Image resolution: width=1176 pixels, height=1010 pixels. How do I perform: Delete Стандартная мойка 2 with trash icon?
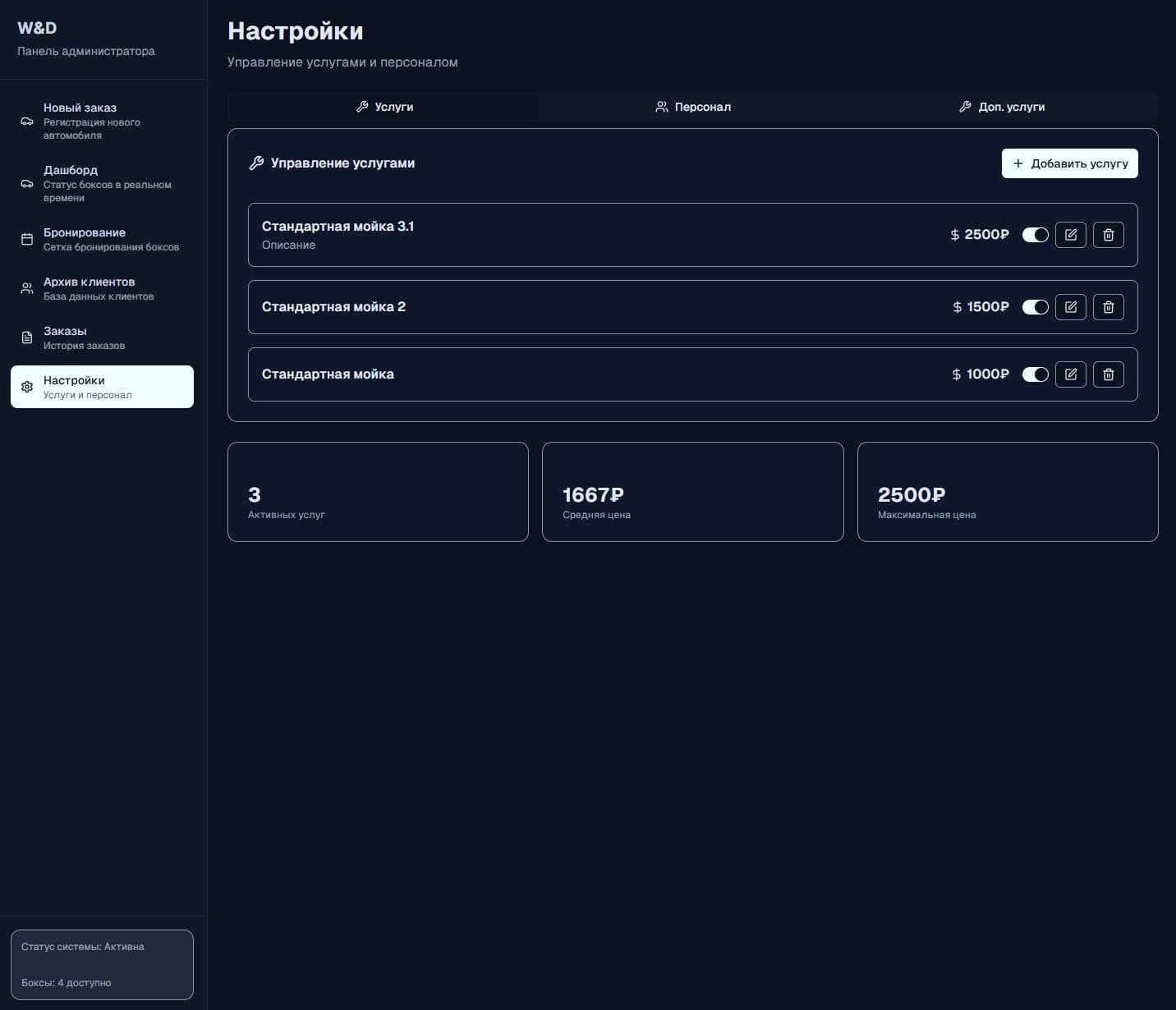(1108, 307)
